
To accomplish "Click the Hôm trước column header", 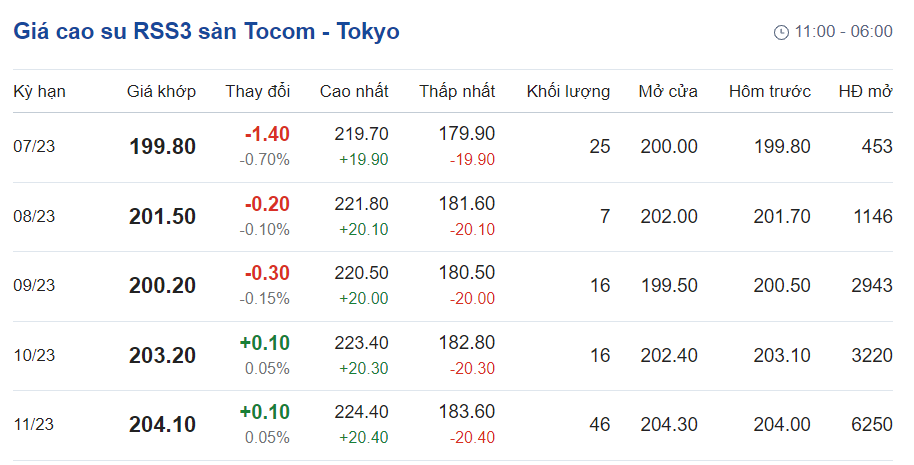I will (x=769, y=92).
